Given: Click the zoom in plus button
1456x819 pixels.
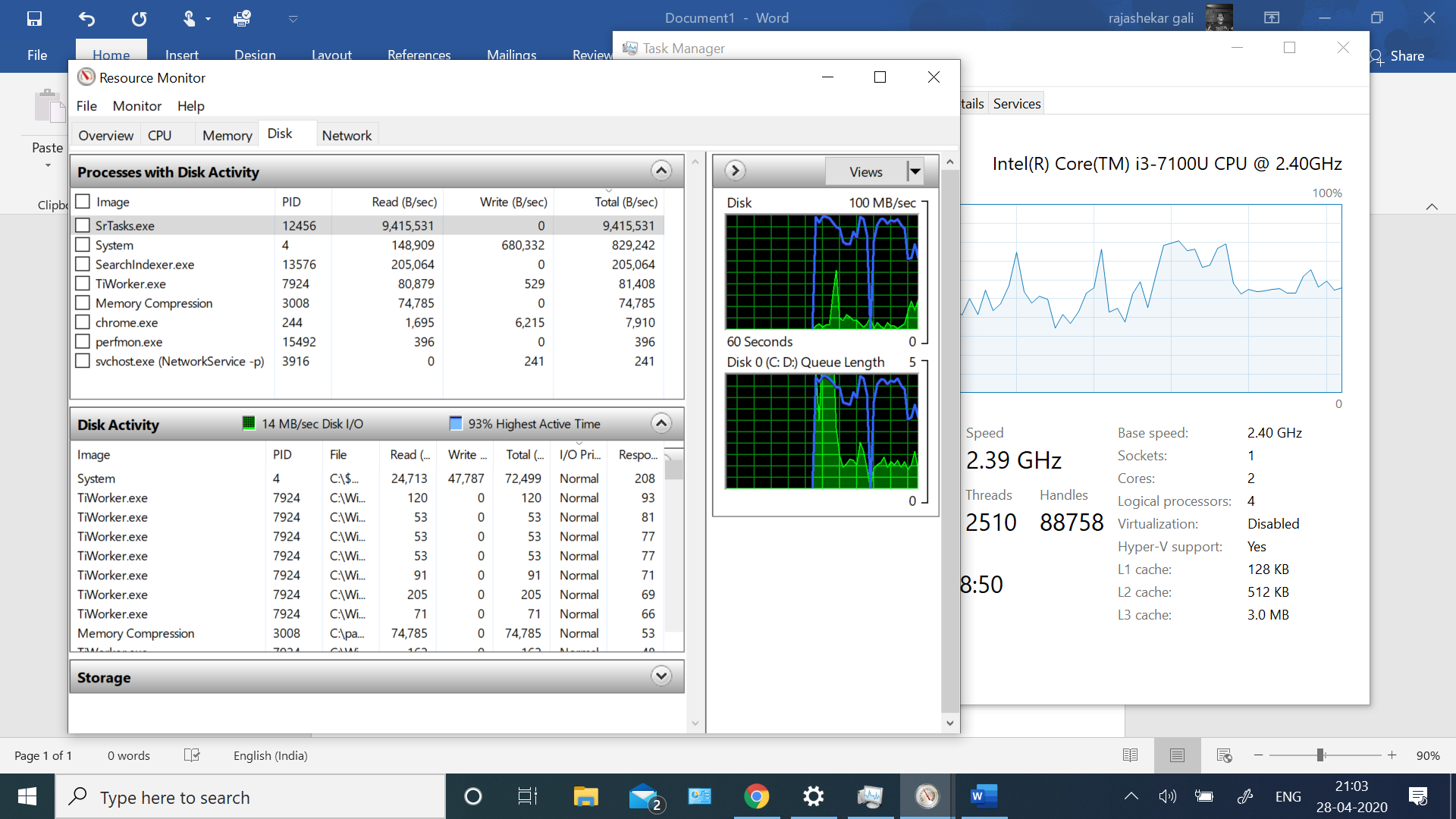Looking at the screenshot, I should point(1392,755).
